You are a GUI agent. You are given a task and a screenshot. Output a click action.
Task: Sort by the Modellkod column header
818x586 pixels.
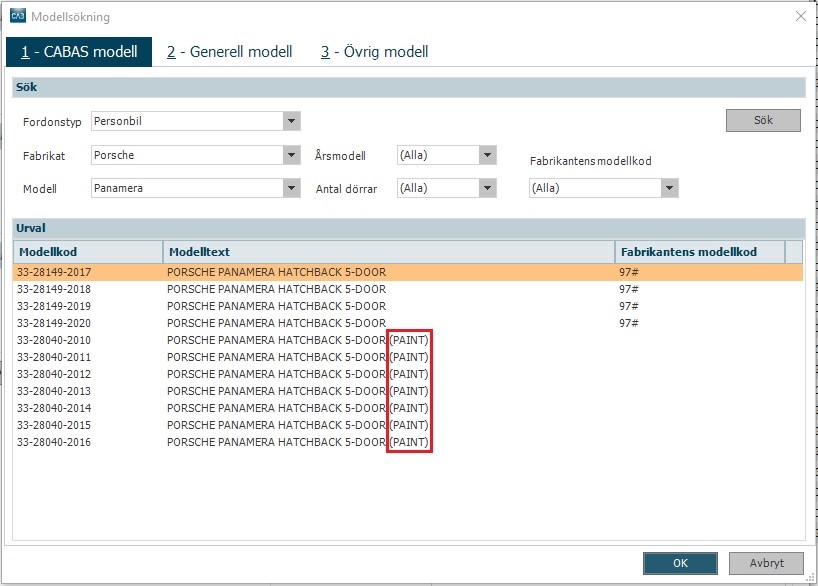tap(88, 252)
